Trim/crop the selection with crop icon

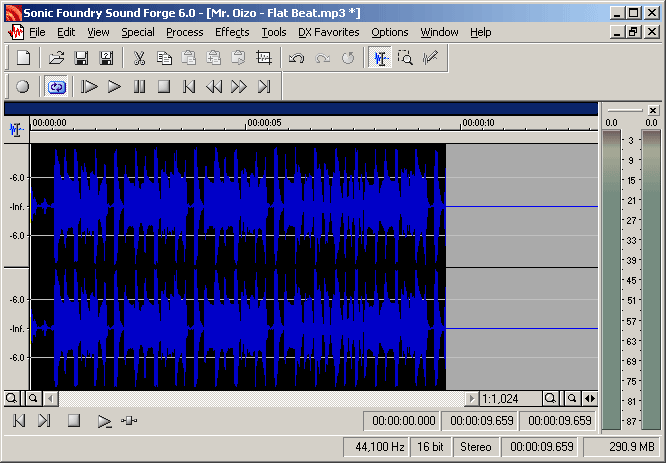[264, 58]
